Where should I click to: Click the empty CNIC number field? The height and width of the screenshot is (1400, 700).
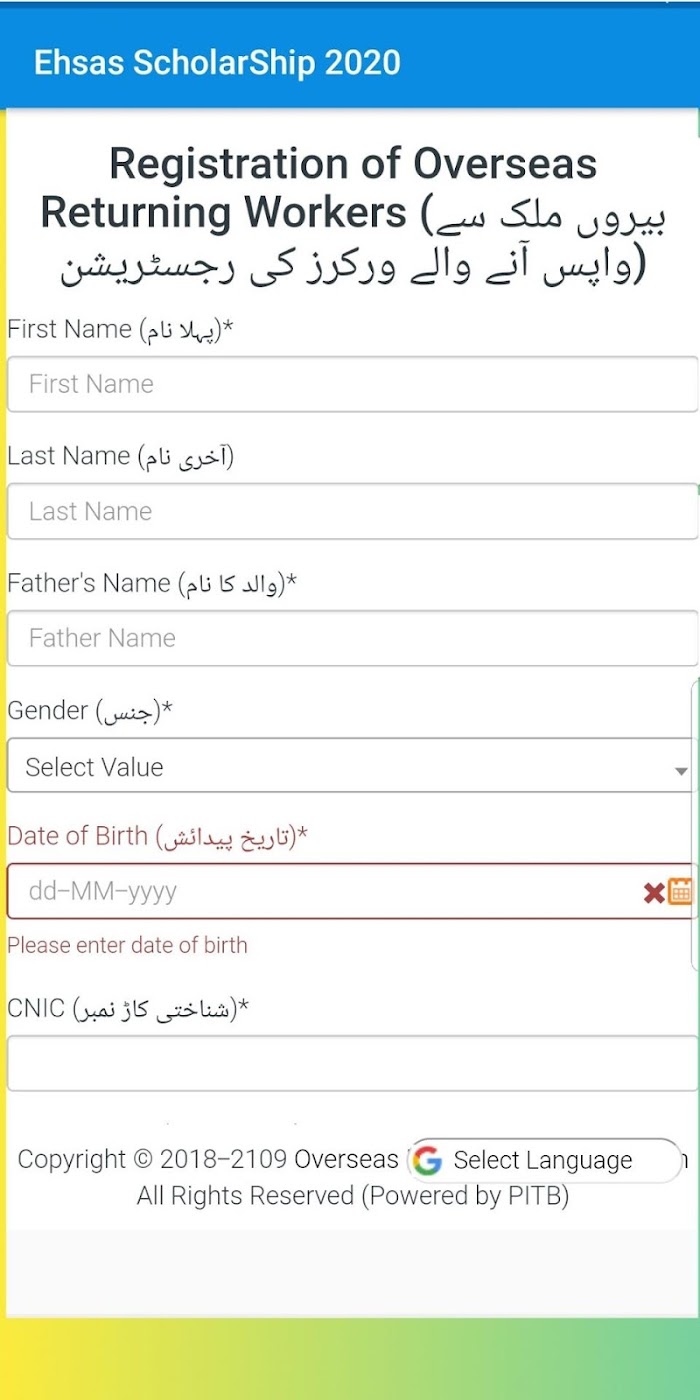click(352, 1063)
